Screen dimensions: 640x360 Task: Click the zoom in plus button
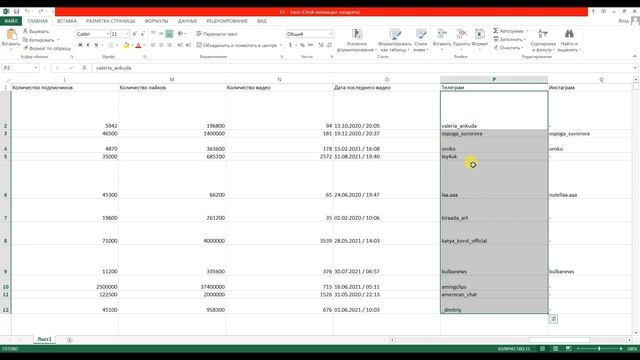[x=621, y=349]
